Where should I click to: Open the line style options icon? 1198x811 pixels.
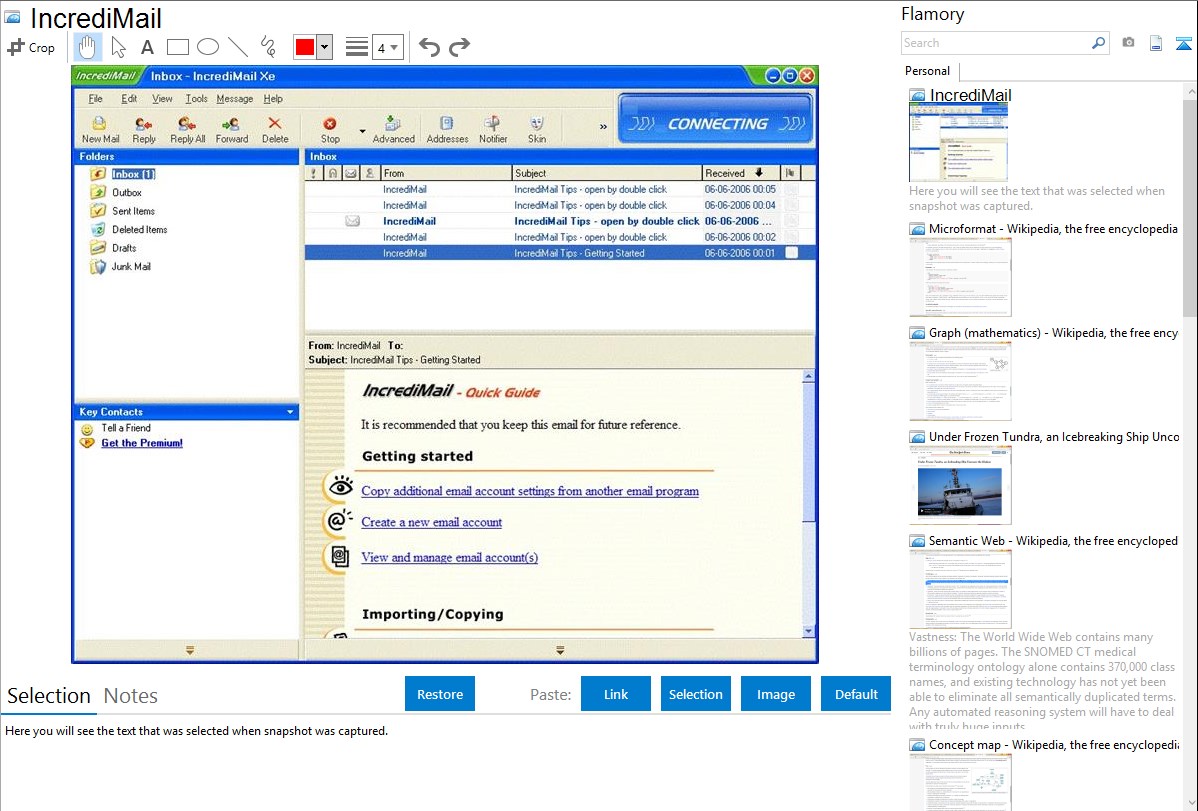pyautogui.click(x=357, y=47)
